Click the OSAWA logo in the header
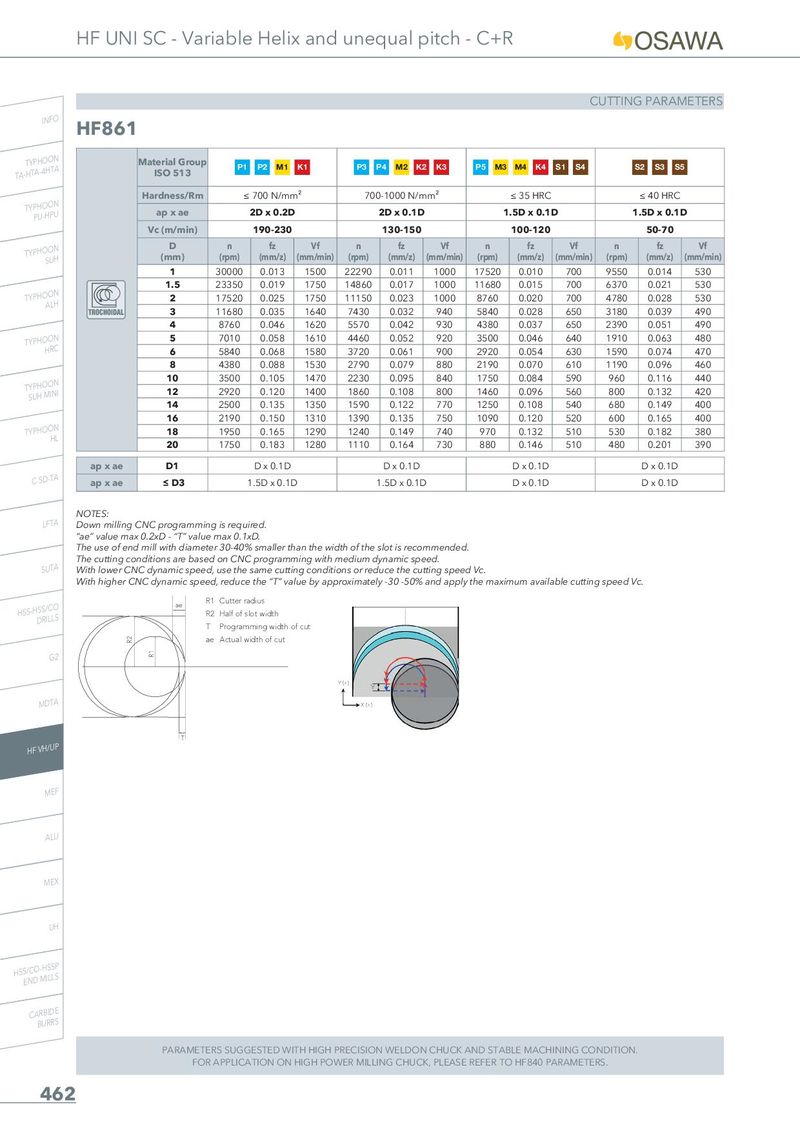Image resolution: width=800 pixels, height=1132 pixels. tap(667, 40)
